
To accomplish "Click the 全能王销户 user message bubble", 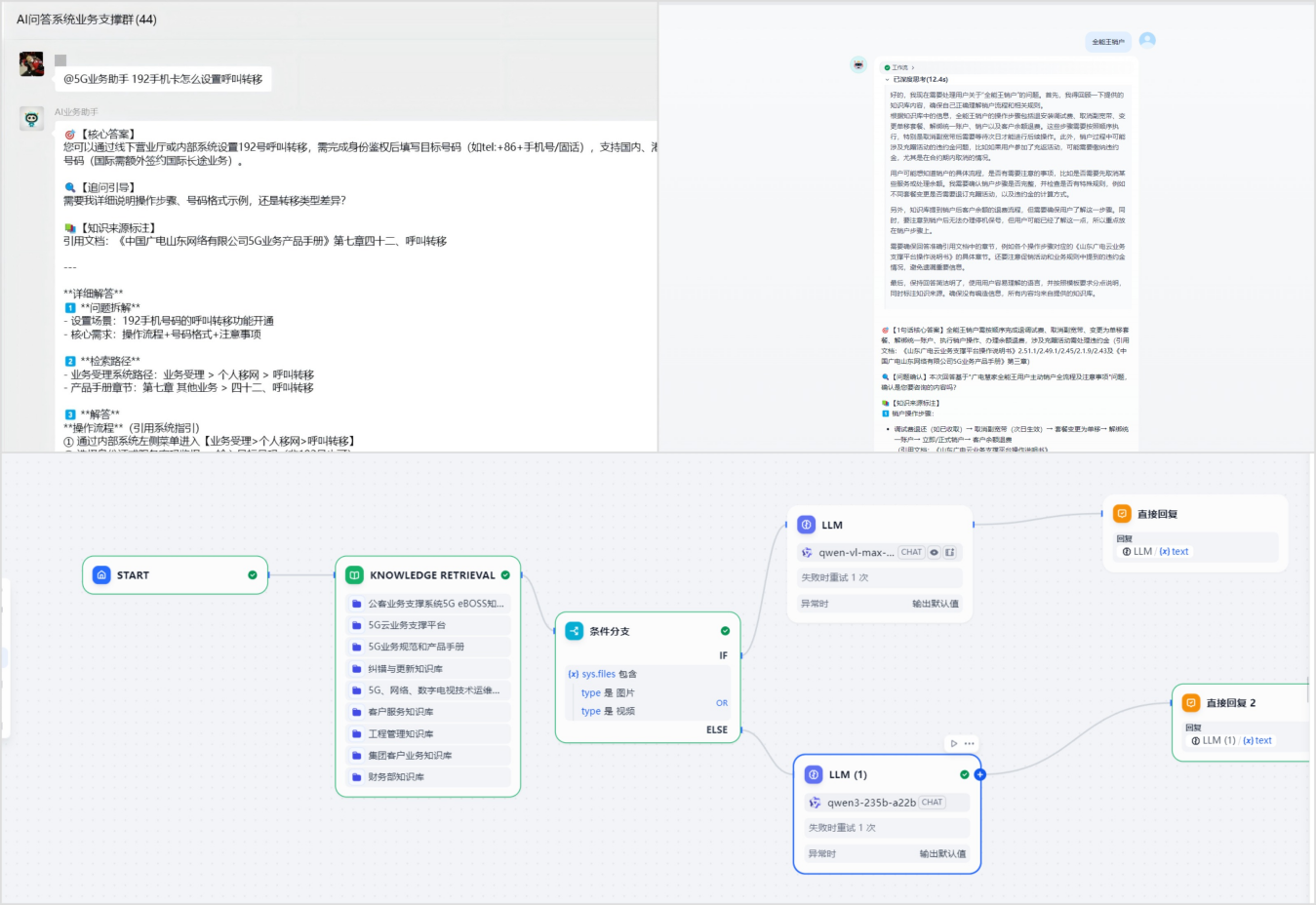I will [x=1107, y=42].
